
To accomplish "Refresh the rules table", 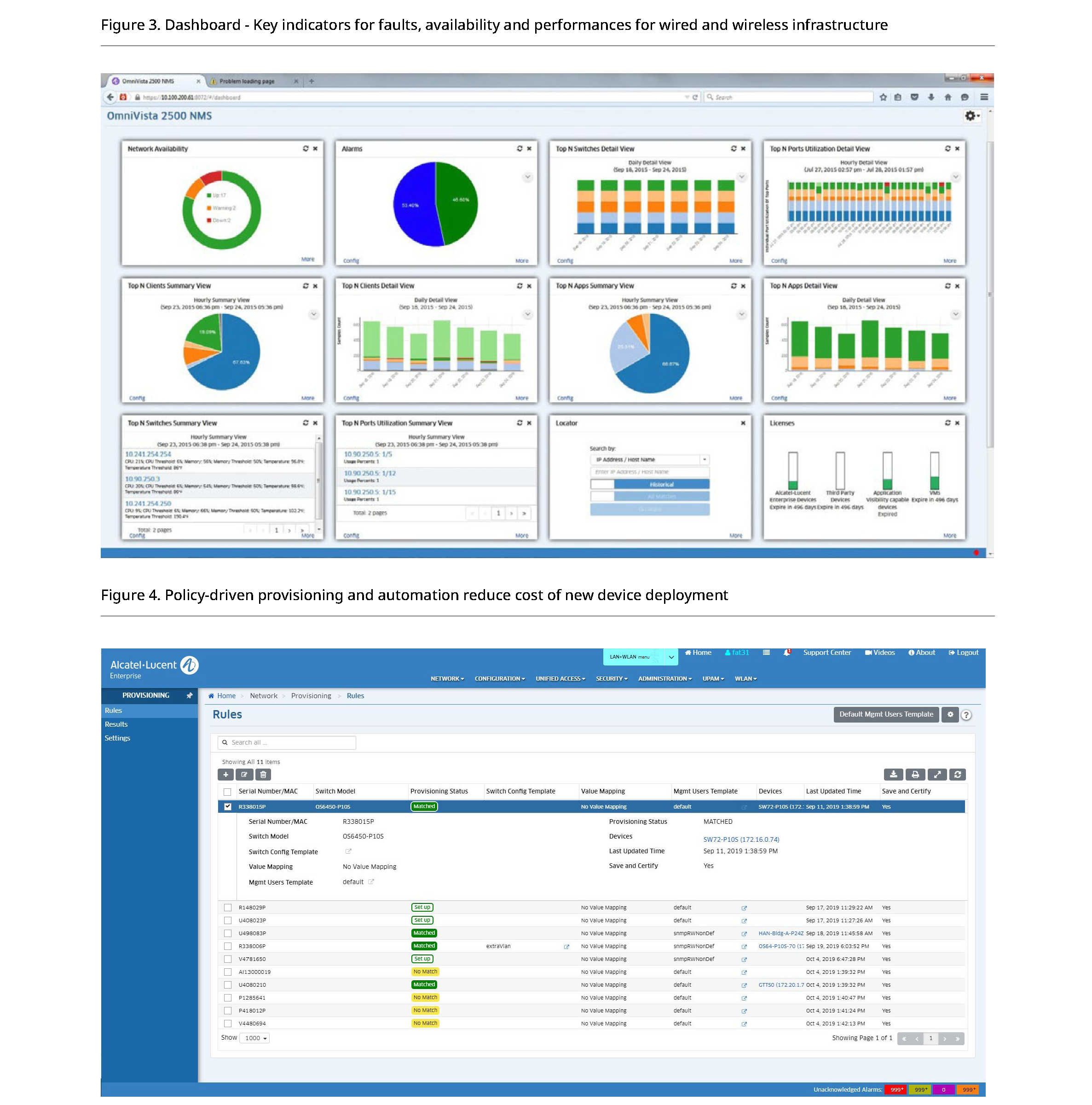I will [957, 775].
